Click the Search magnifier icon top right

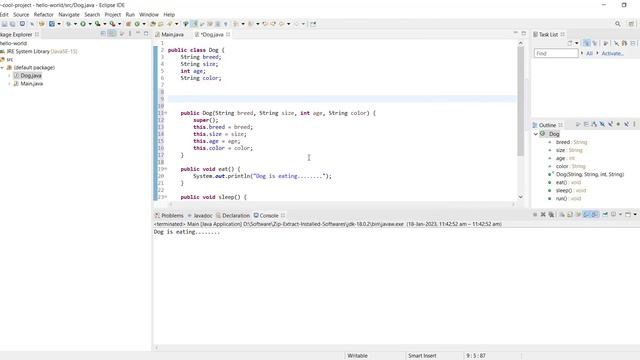point(618,24)
